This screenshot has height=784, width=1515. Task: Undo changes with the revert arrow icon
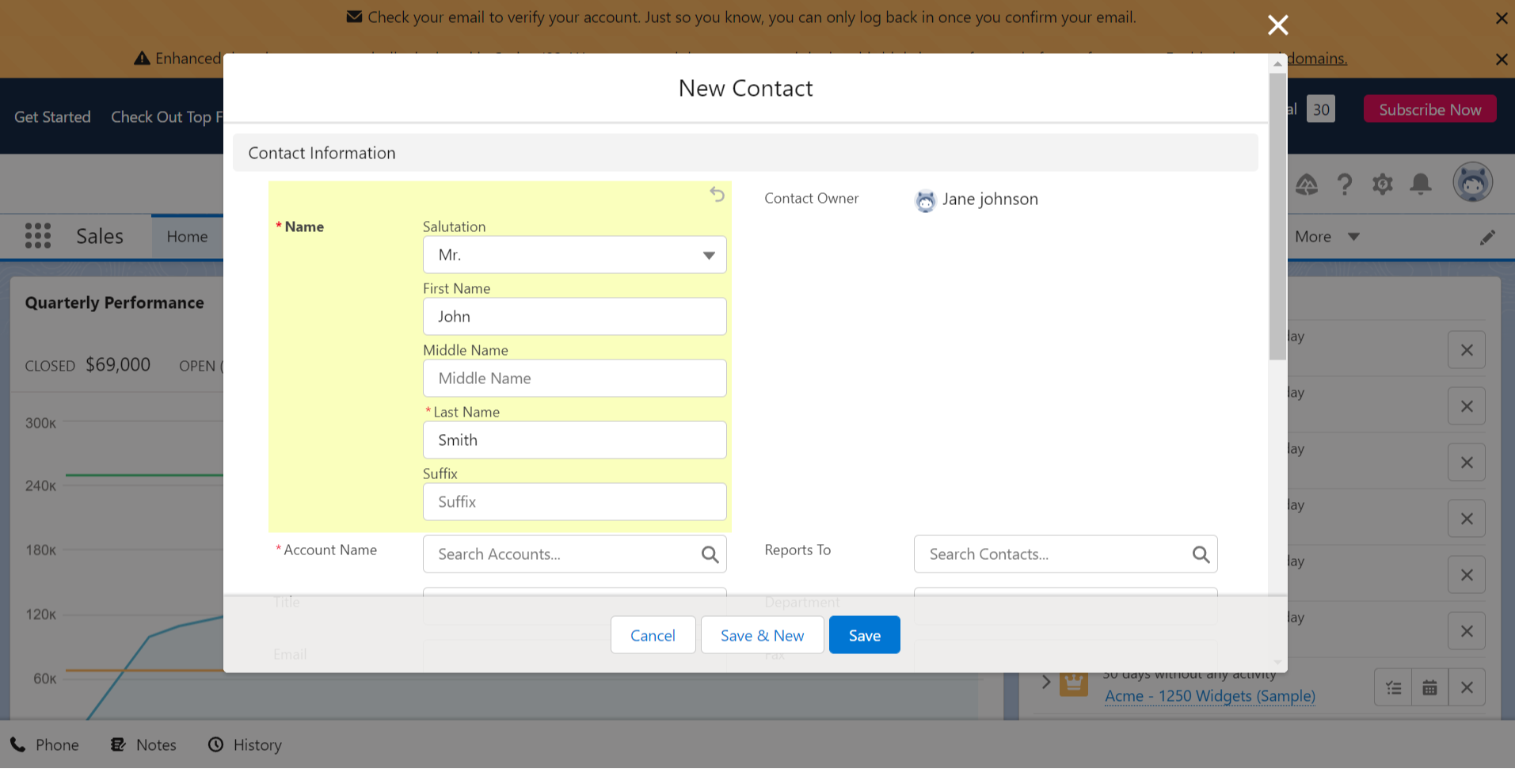click(x=717, y=194)
